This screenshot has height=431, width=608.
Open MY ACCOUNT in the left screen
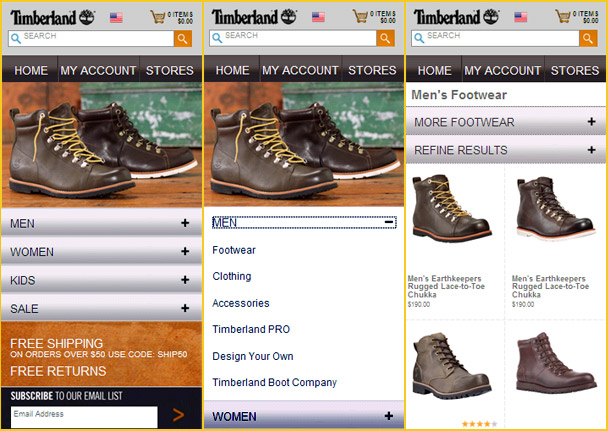[98, 70]
